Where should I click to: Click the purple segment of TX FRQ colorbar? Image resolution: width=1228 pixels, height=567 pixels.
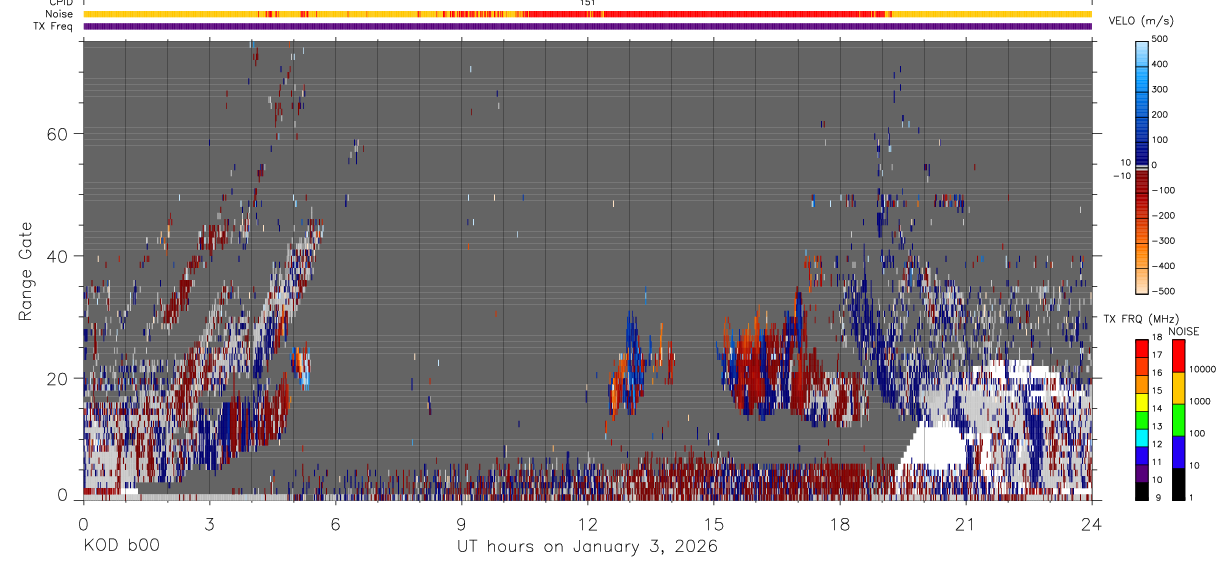pyautogui.click(x=1143, y=473)
